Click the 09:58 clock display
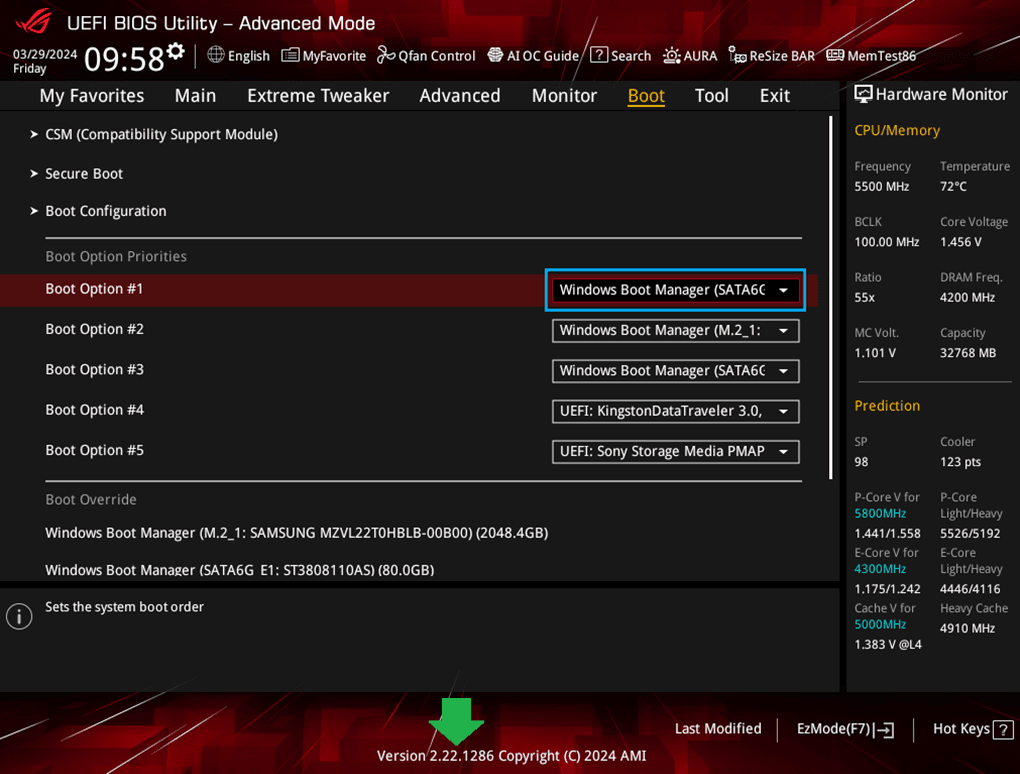Screen dimensions: 1020x774 click(x=124, y=59)
